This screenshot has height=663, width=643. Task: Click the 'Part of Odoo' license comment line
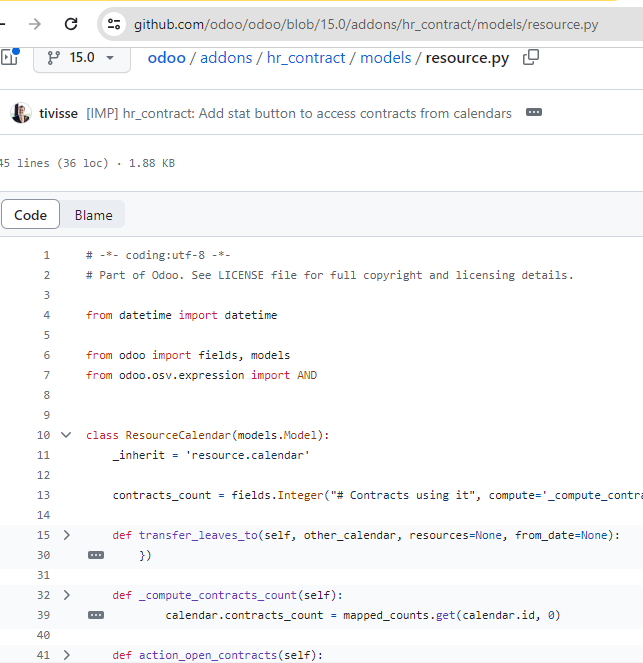click(330, 275)
